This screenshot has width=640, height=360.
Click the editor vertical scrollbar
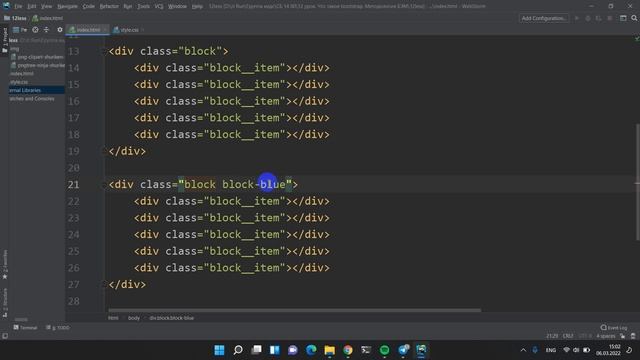637,182
